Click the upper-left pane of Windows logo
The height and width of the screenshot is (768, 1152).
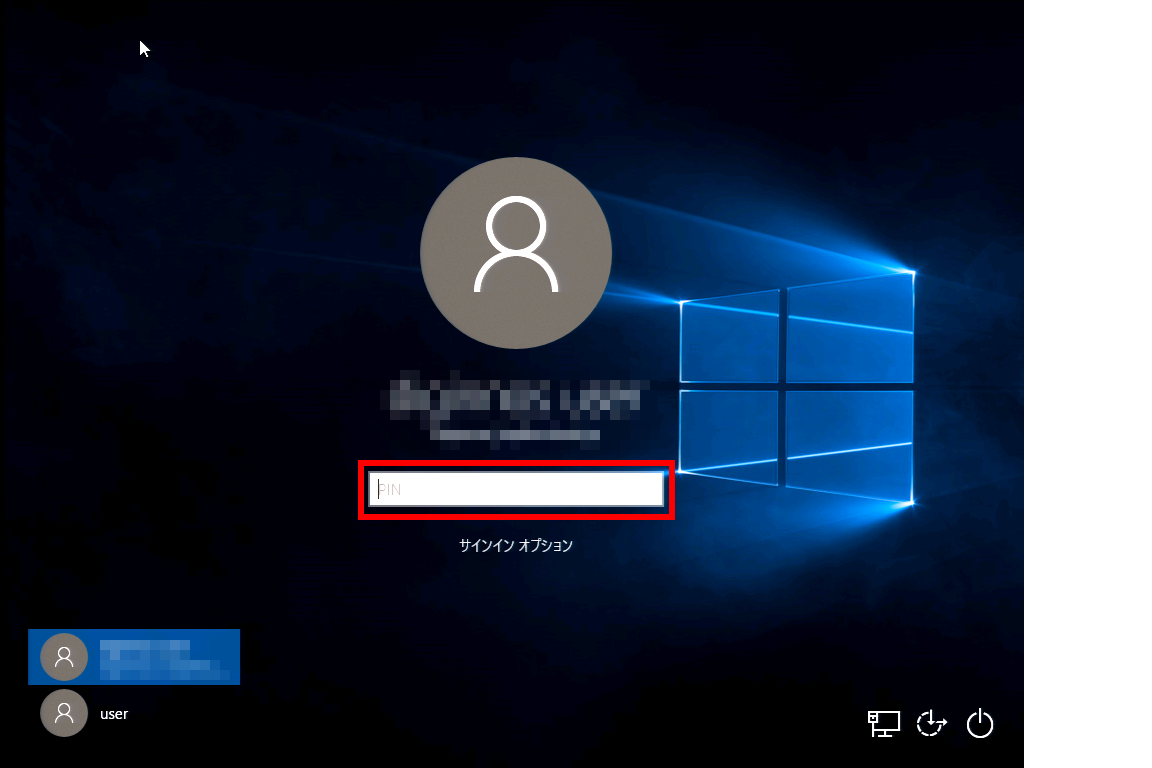(731, 338)
